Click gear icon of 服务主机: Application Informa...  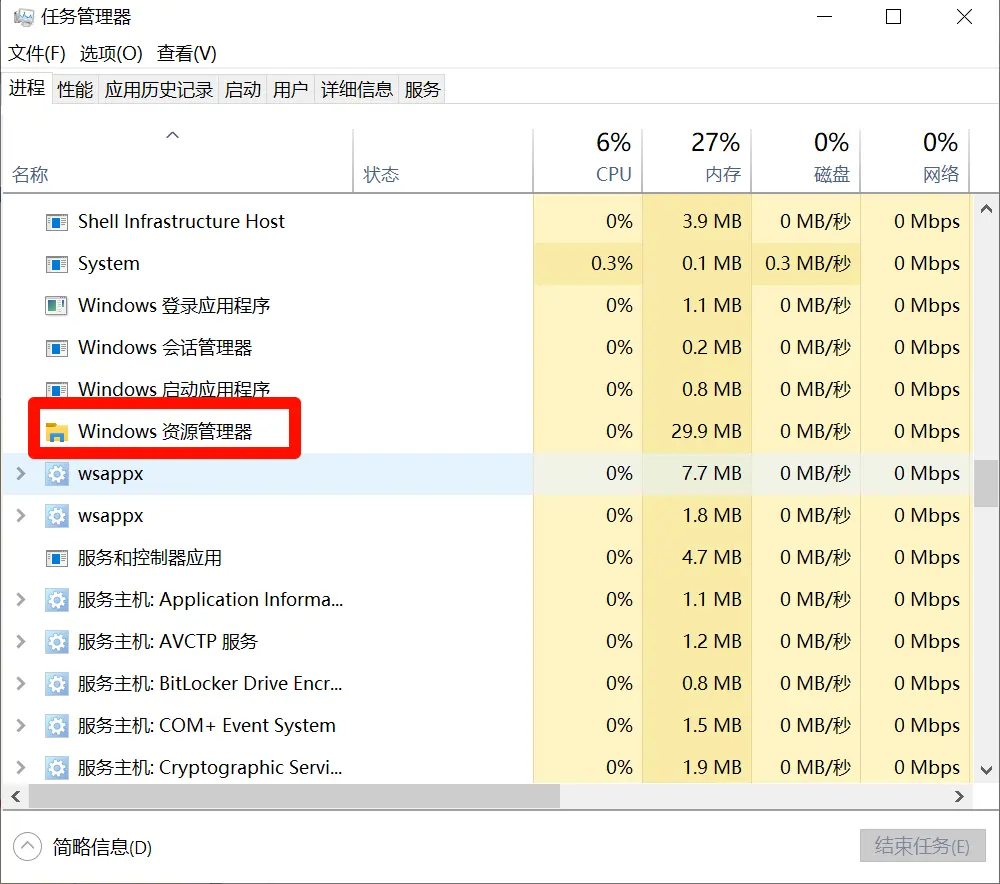pyautogui.click(x=57, y=600)
